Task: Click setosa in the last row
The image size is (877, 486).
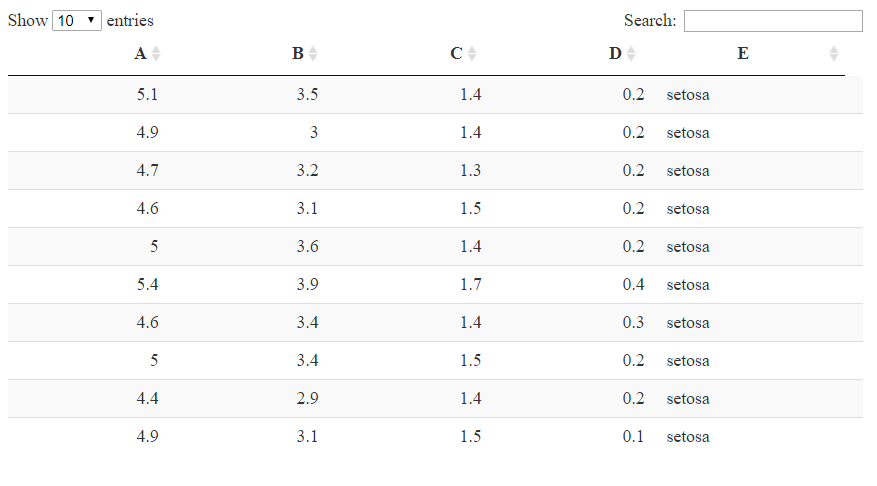Action: click(688, 437)
